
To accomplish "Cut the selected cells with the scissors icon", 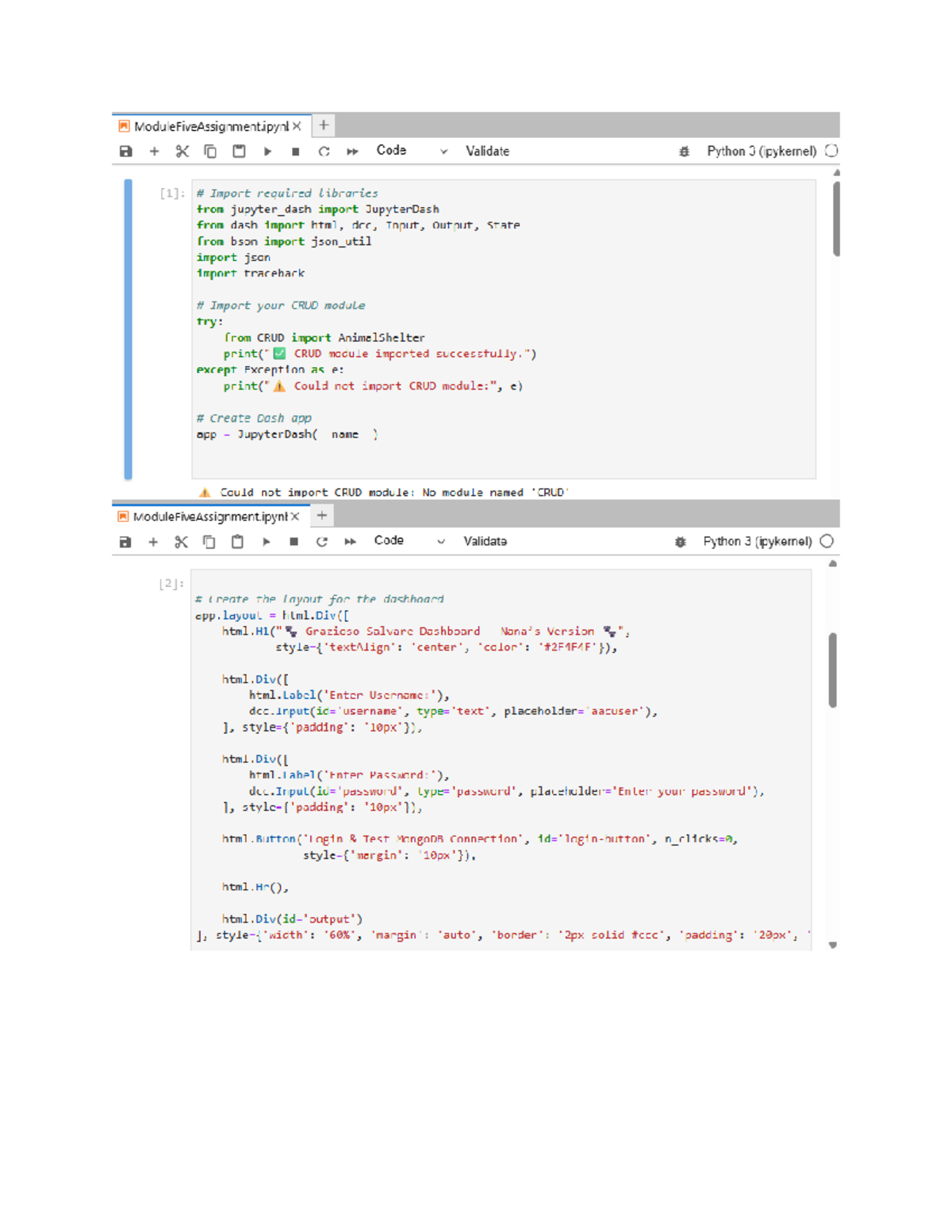I will coord(181,151).
